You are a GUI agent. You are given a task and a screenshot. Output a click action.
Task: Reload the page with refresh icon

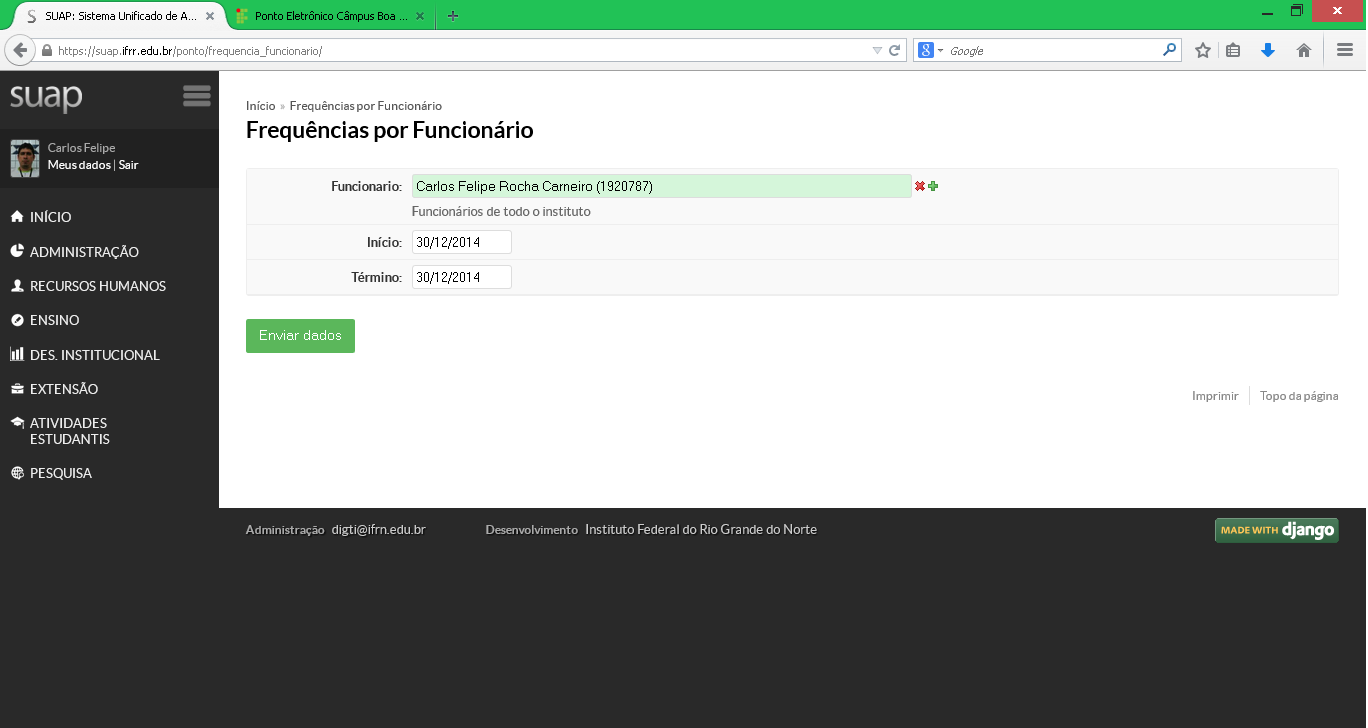click(x=895, y=50)
